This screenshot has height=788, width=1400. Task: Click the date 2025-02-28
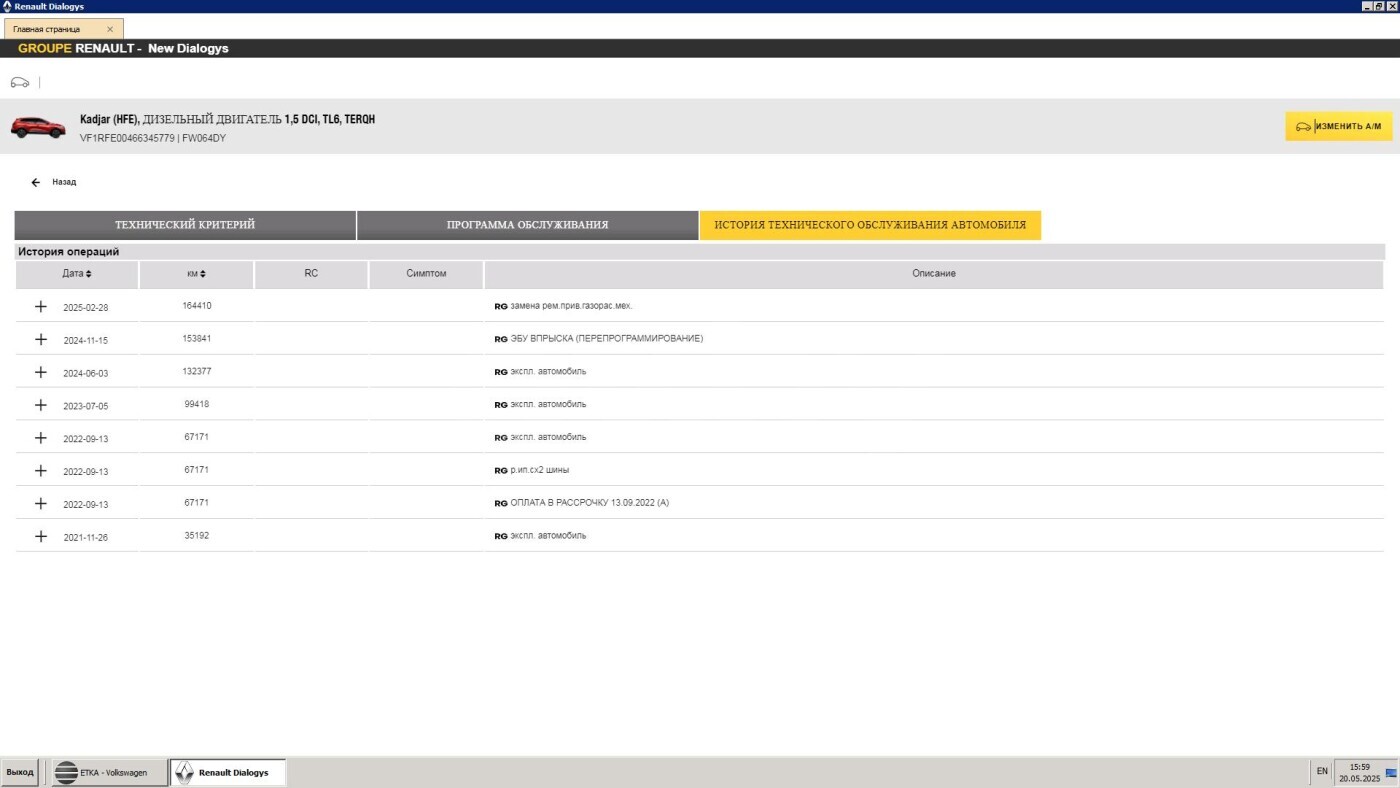tap(85, 308)
